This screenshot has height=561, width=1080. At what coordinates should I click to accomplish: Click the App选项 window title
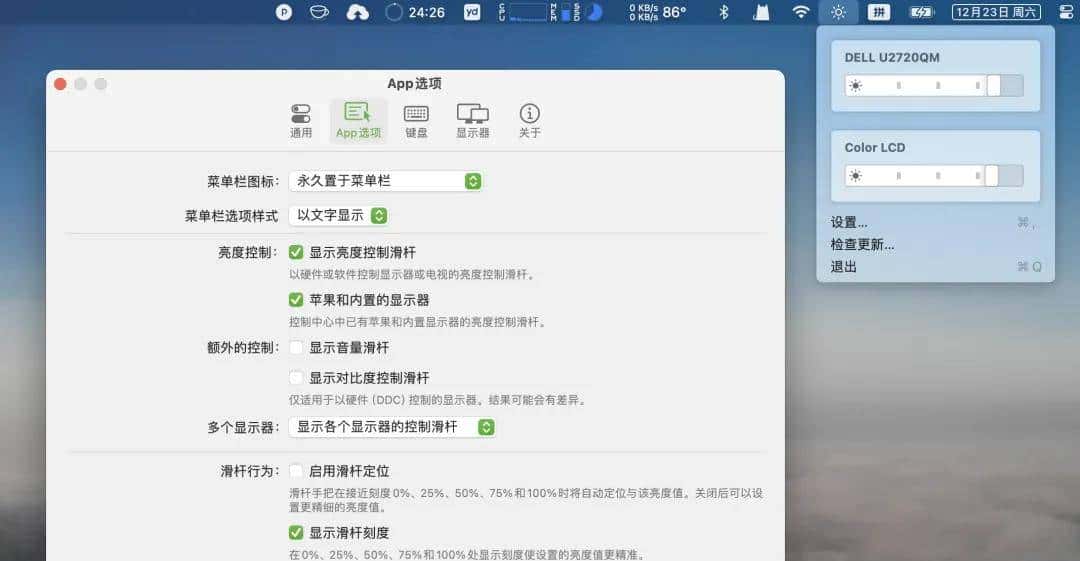(415, 84)
